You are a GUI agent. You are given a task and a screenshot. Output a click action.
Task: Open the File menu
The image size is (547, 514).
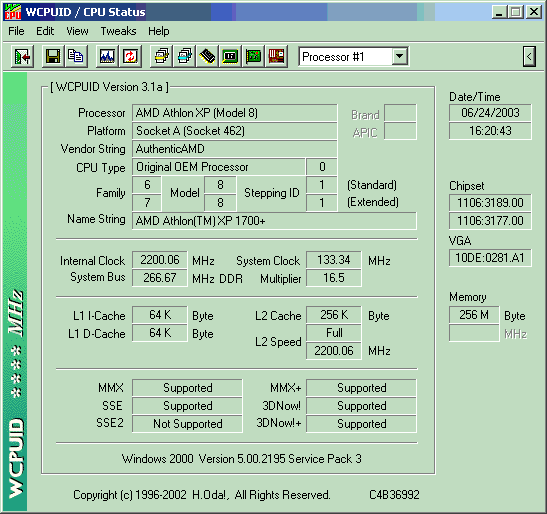coord(16,31)
